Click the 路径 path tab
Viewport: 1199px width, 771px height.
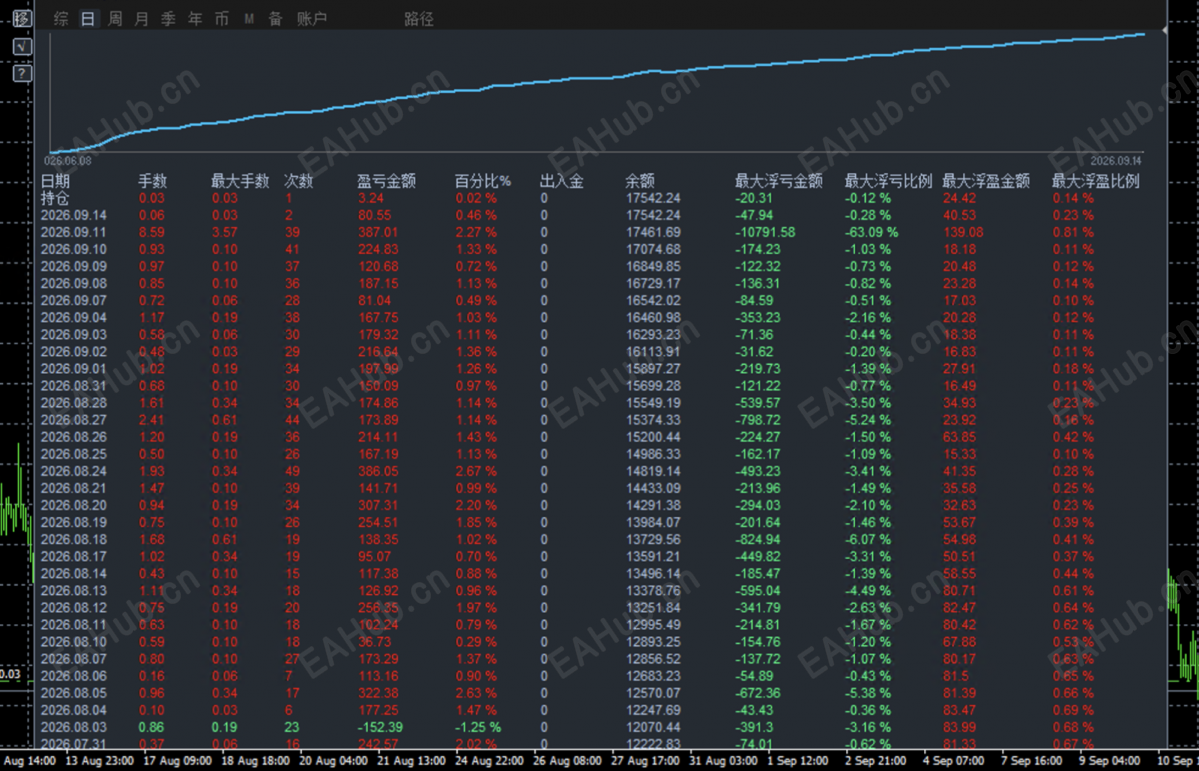[x=419, y=19]
